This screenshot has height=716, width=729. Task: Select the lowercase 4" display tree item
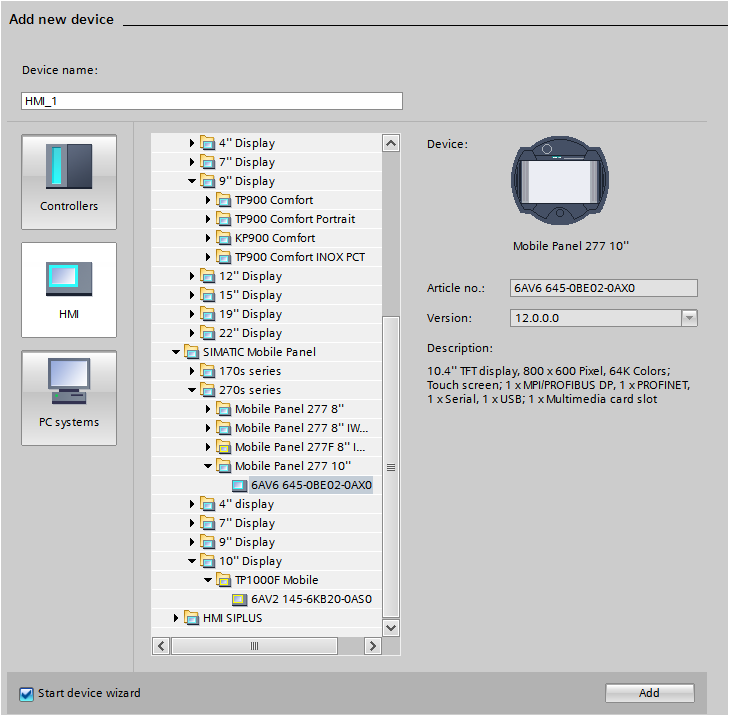pos(246,504)
